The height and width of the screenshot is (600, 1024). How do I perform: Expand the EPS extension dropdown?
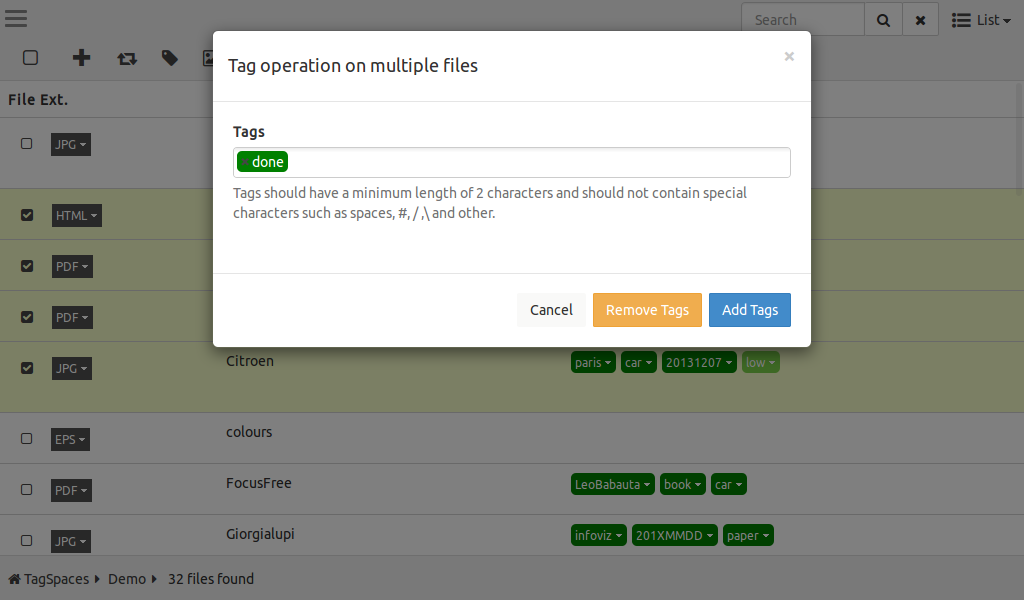[70, 440]
